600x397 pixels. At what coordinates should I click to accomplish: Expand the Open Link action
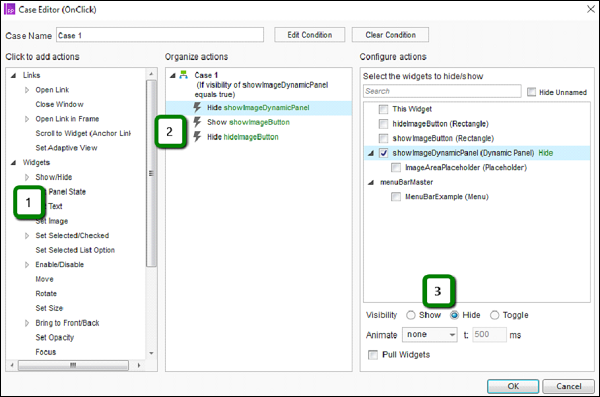click(x=27, y=90)
